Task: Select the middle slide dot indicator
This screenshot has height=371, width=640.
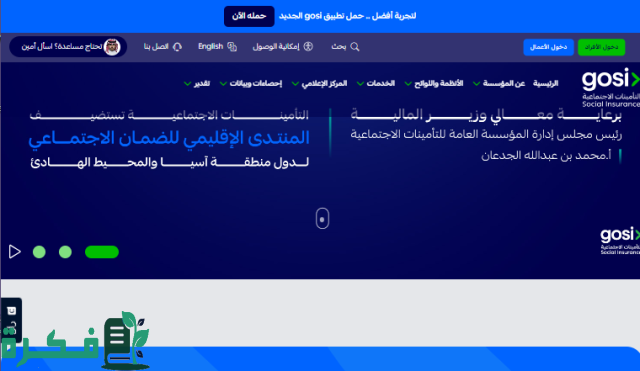Action: pyautogui.click(x=65, y=252)
